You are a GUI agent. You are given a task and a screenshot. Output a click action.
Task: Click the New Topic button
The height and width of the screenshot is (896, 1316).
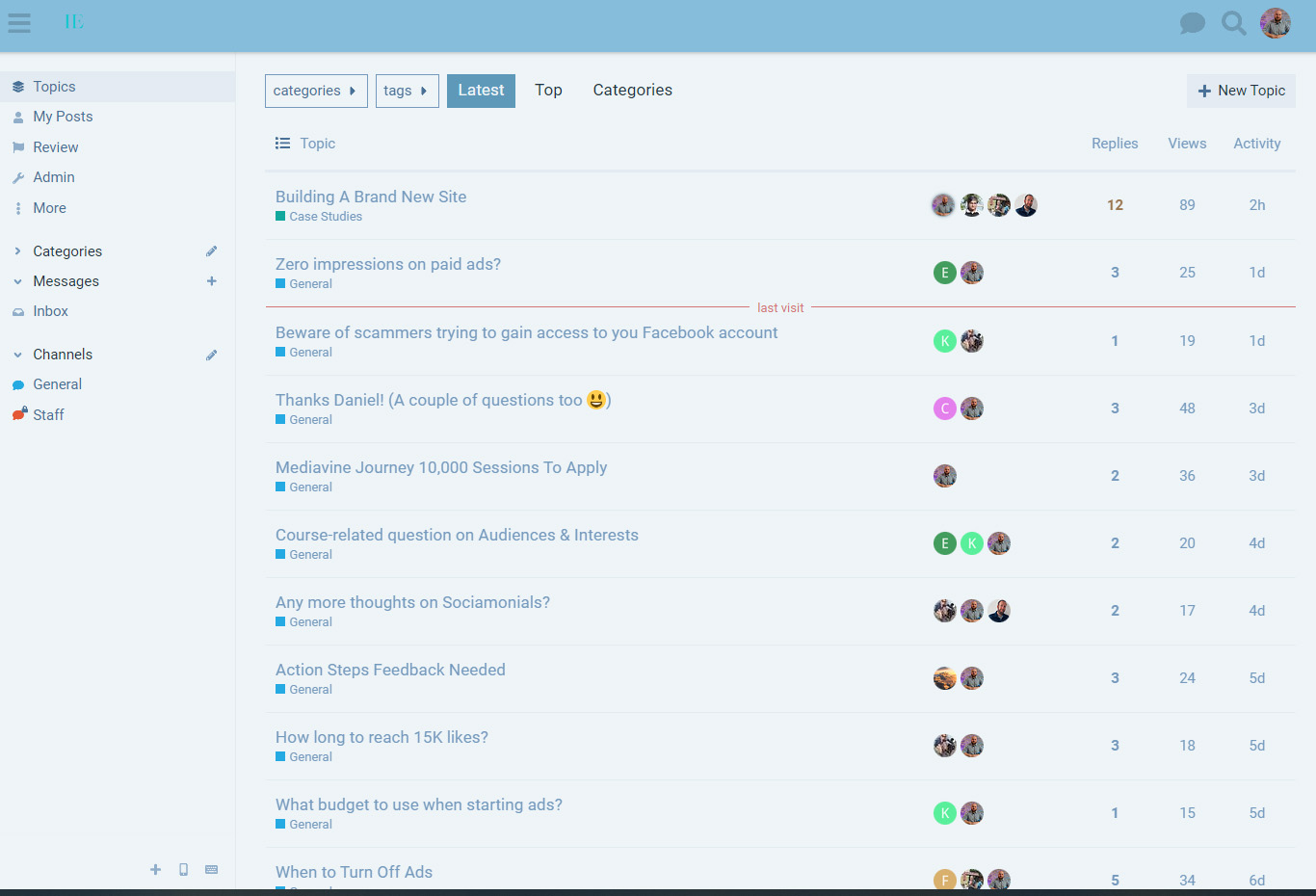[x=1241, y=91]
